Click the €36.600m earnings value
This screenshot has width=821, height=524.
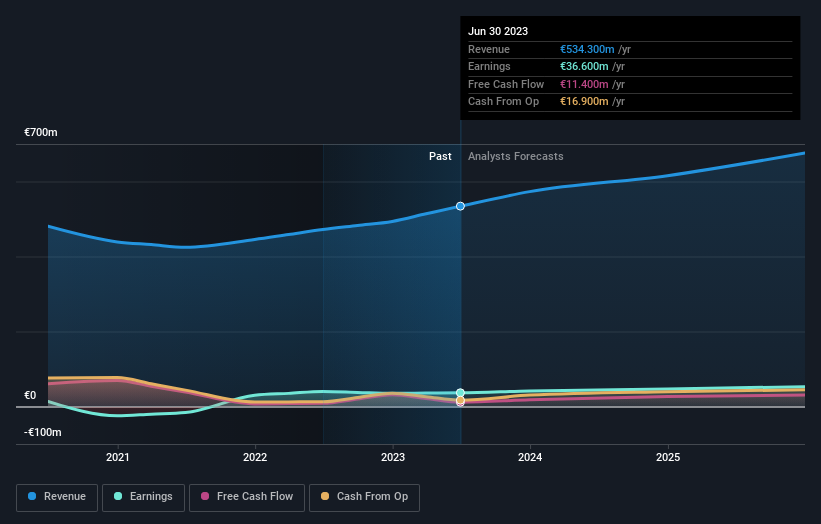pyautogui.click(x=584, y=66)
